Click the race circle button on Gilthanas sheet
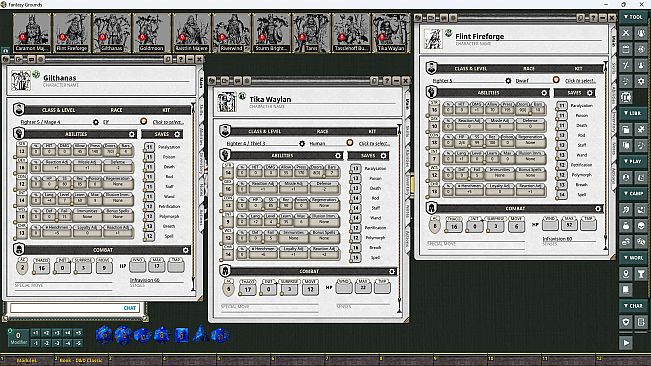 tap(143, 121)
